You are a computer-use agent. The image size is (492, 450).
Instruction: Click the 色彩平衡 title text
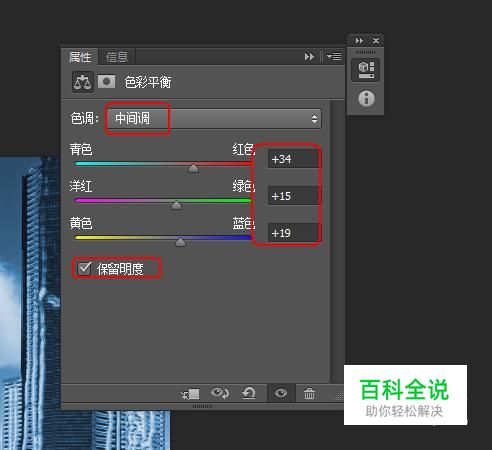click(148, 82)
